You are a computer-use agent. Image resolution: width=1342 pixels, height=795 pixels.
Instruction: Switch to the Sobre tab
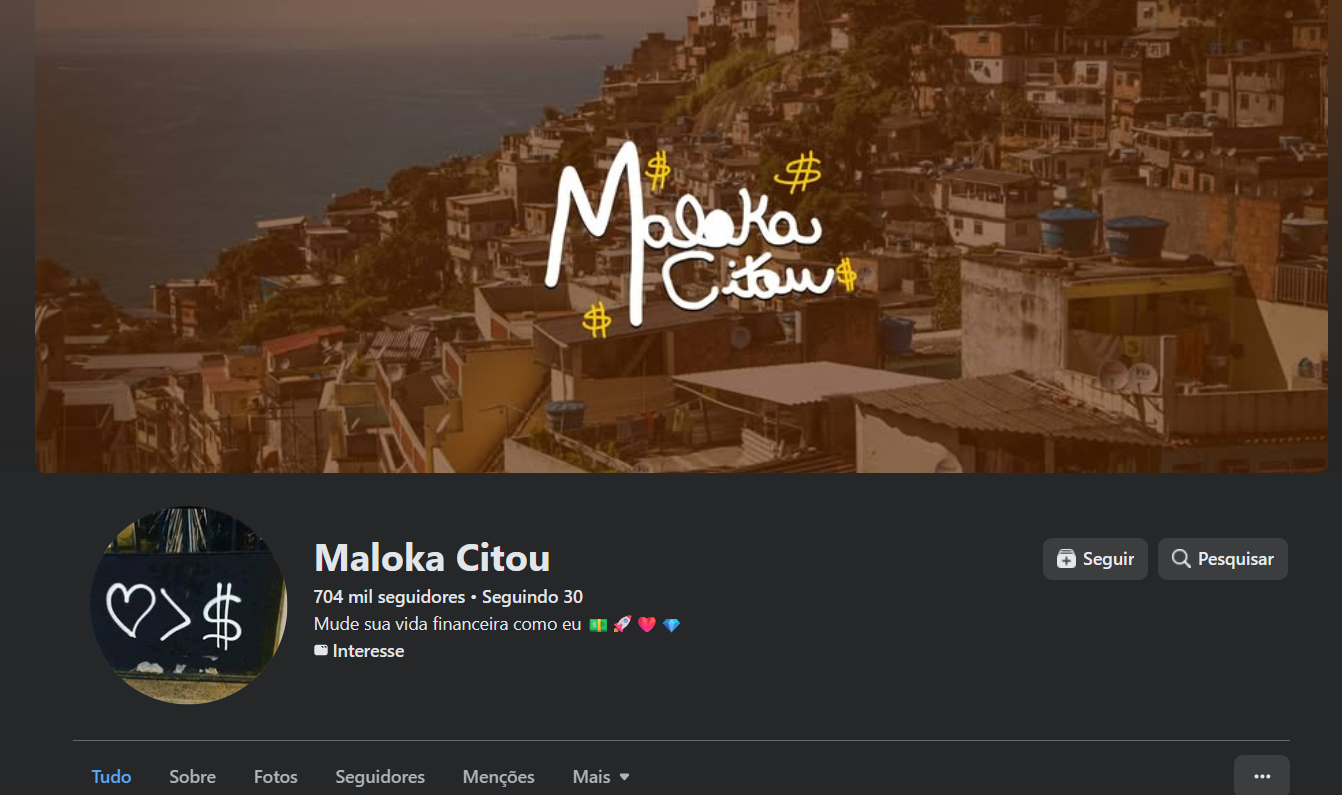(x=192, y=776)
